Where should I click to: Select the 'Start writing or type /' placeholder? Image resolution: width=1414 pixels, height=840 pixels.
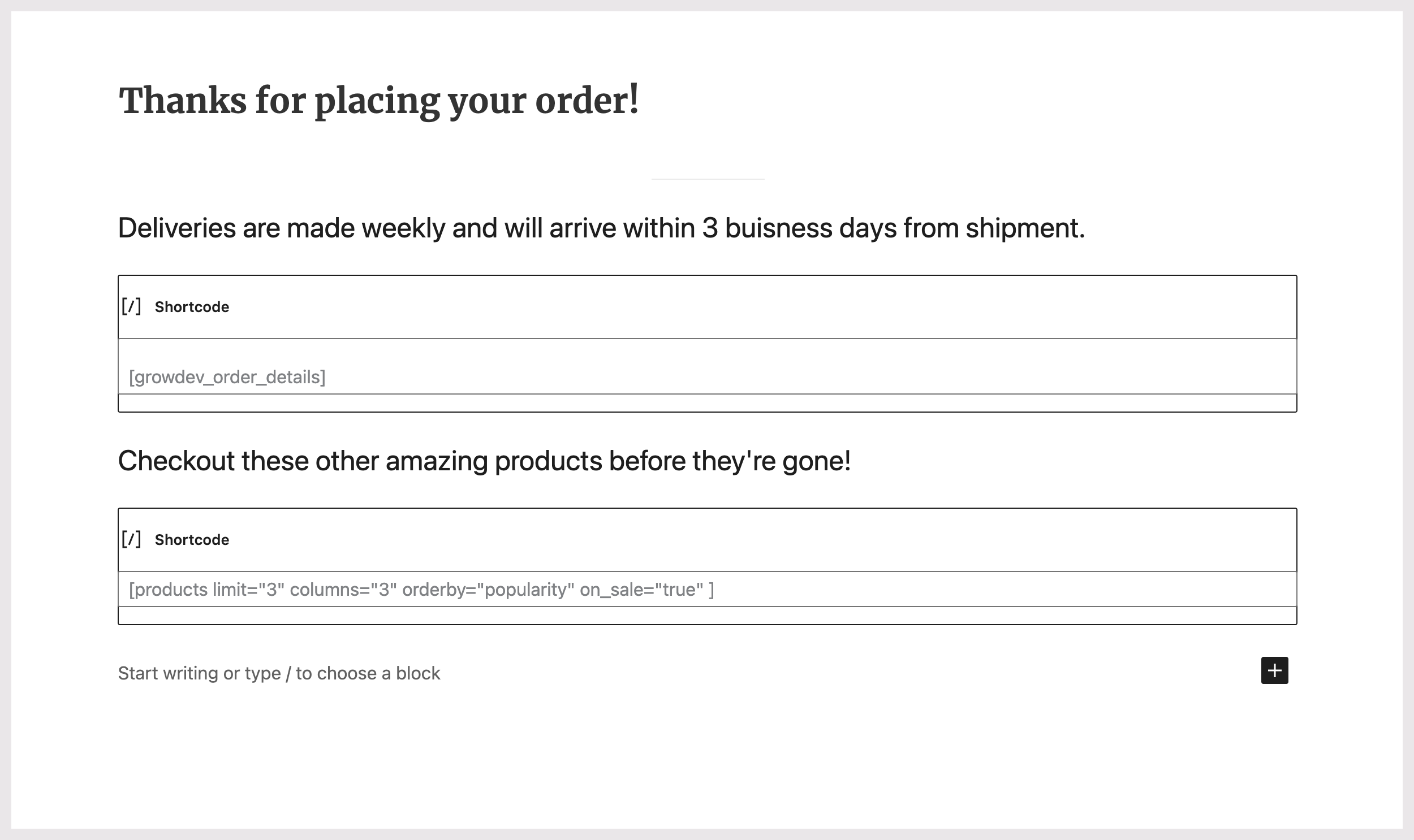[279, 673]
